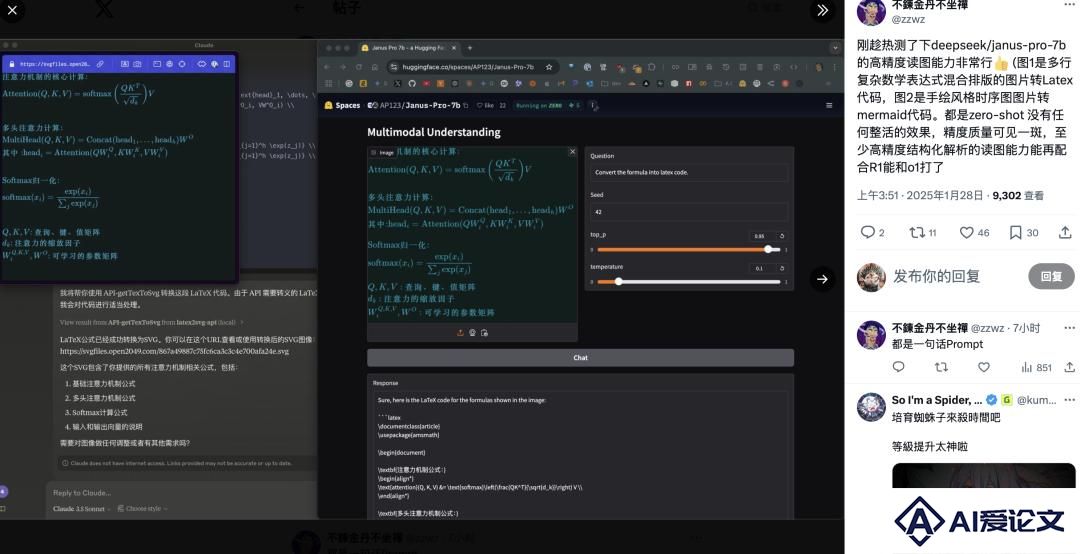
Task: Open the Hugging Face hamburger menu
Action: pos(829,105)
